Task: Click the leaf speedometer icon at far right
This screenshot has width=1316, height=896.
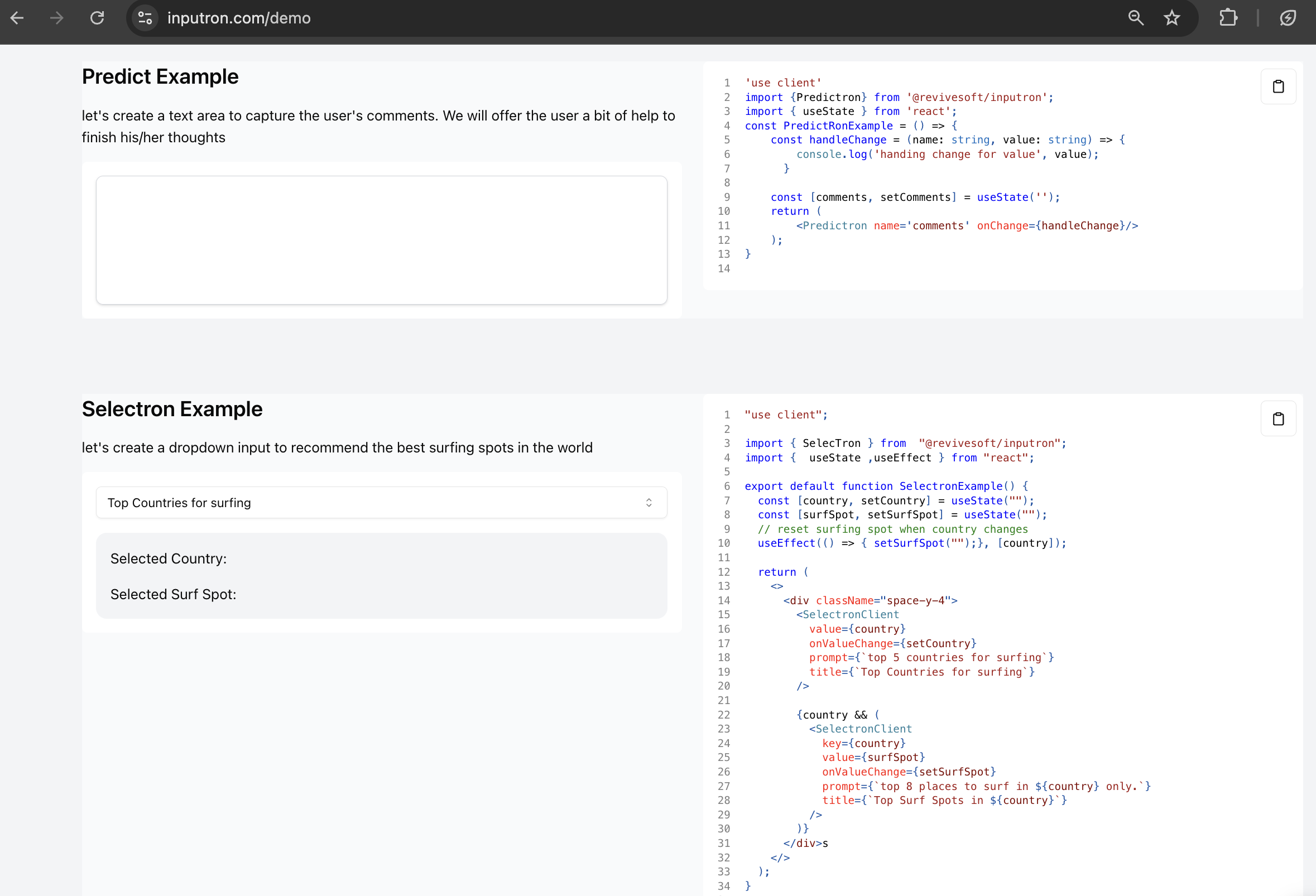Action: click(x=1288, y=18)
